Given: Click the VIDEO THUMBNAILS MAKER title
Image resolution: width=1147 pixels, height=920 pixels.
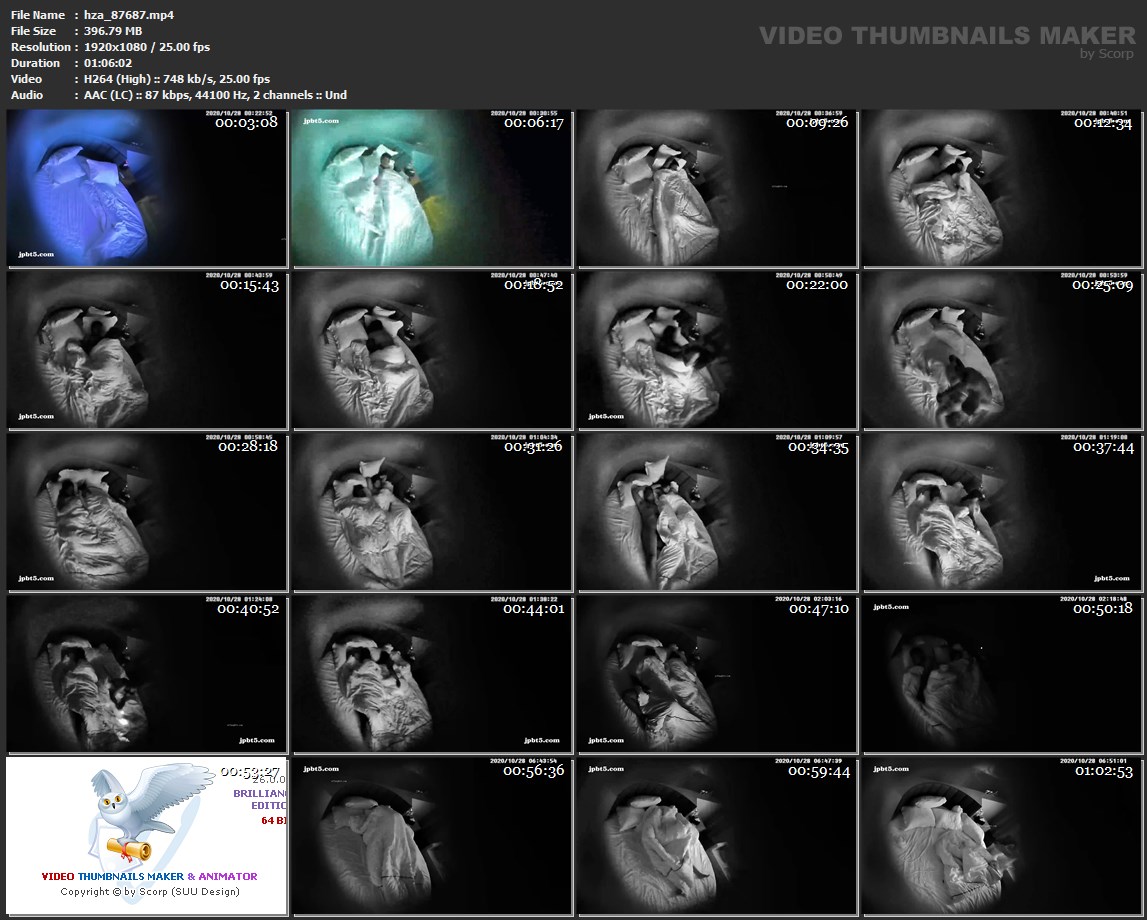Looking at the screenshot, I should 947,35.
